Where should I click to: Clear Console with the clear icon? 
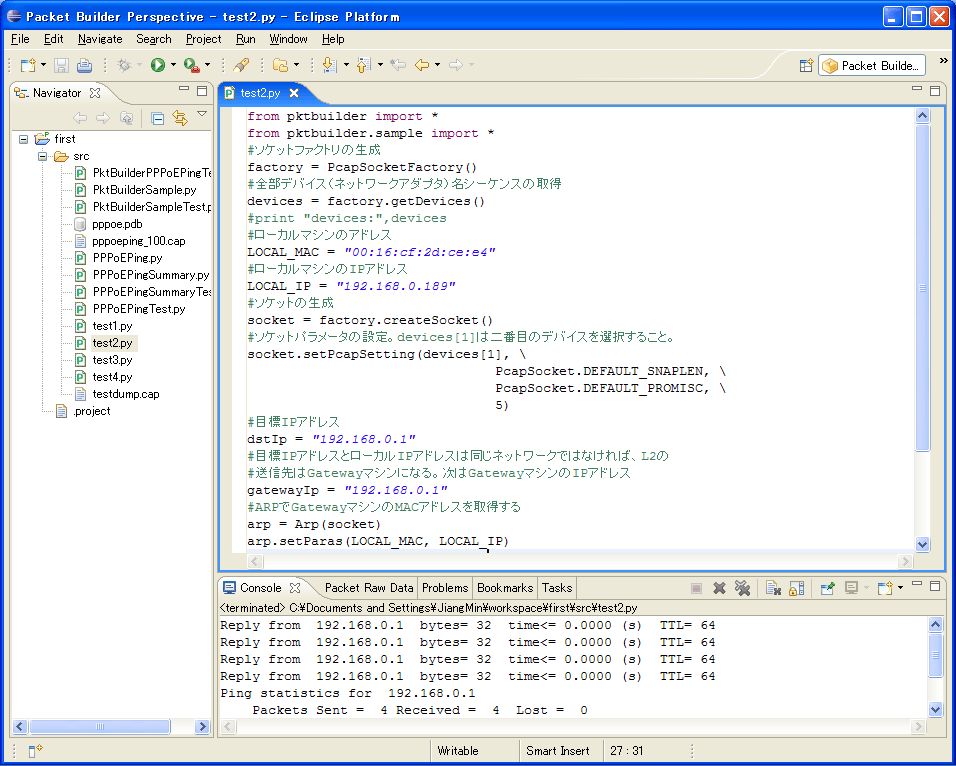(773, 588)
